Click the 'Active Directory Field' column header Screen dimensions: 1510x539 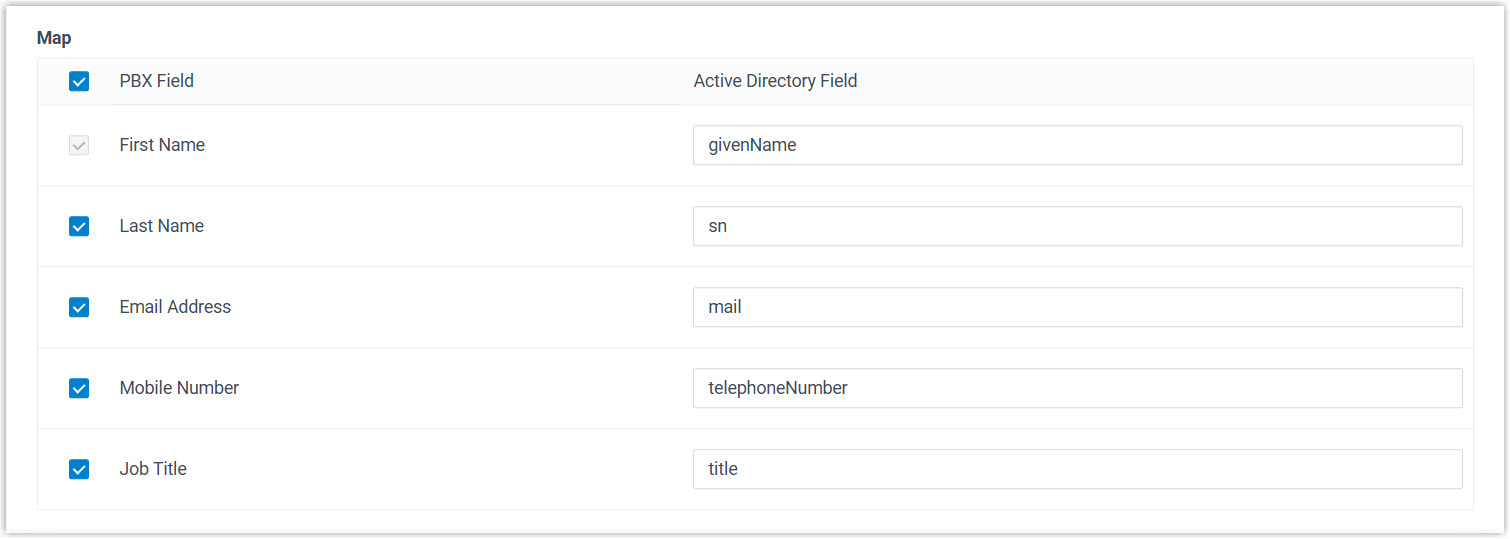(x=775, y=81)
